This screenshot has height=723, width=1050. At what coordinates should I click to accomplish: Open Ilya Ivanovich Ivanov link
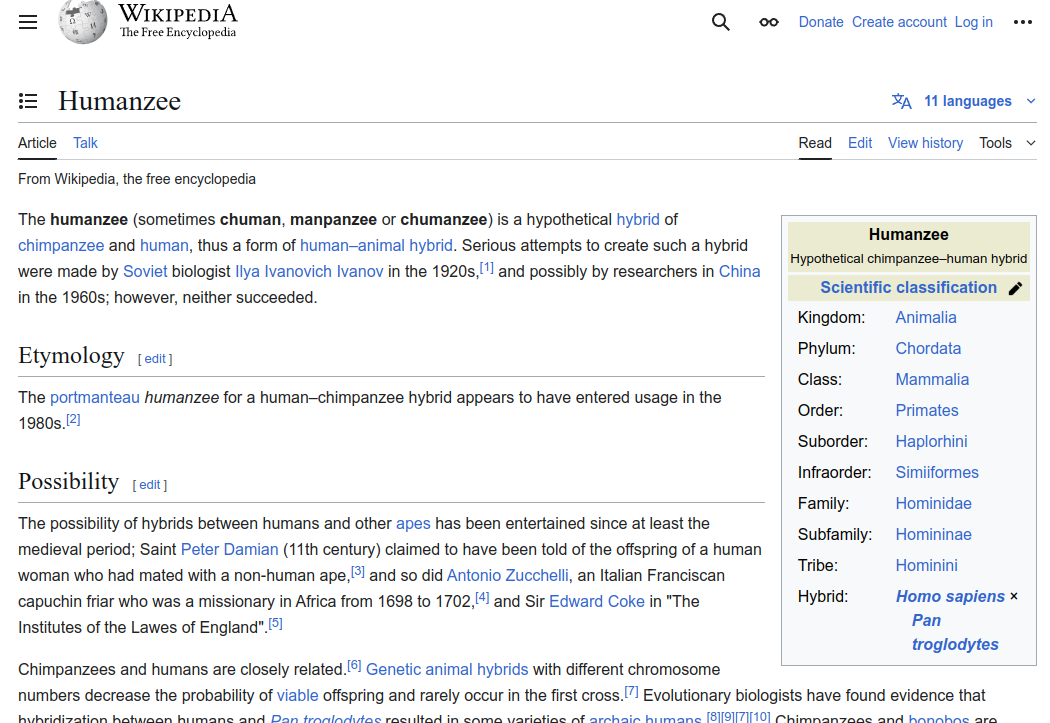(x=309, y=272)
